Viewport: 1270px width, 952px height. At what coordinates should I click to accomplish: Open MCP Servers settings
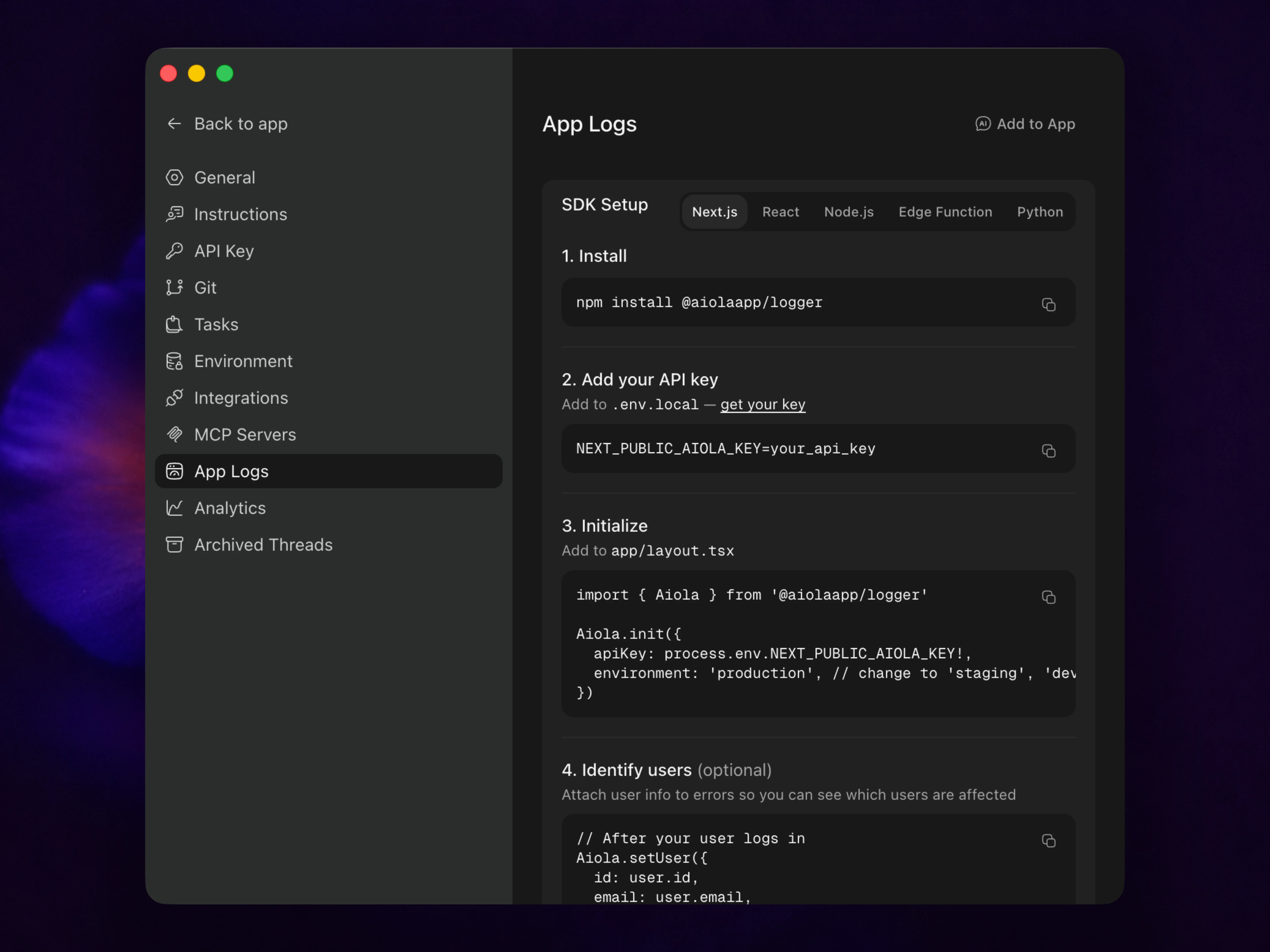[x=328, y=434]
